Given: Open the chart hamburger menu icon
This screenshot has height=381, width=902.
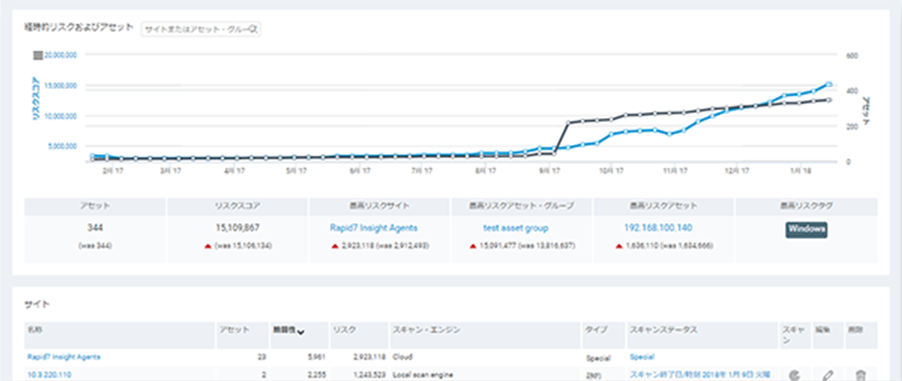Looking at the screenshot, I should click(39, 55).
